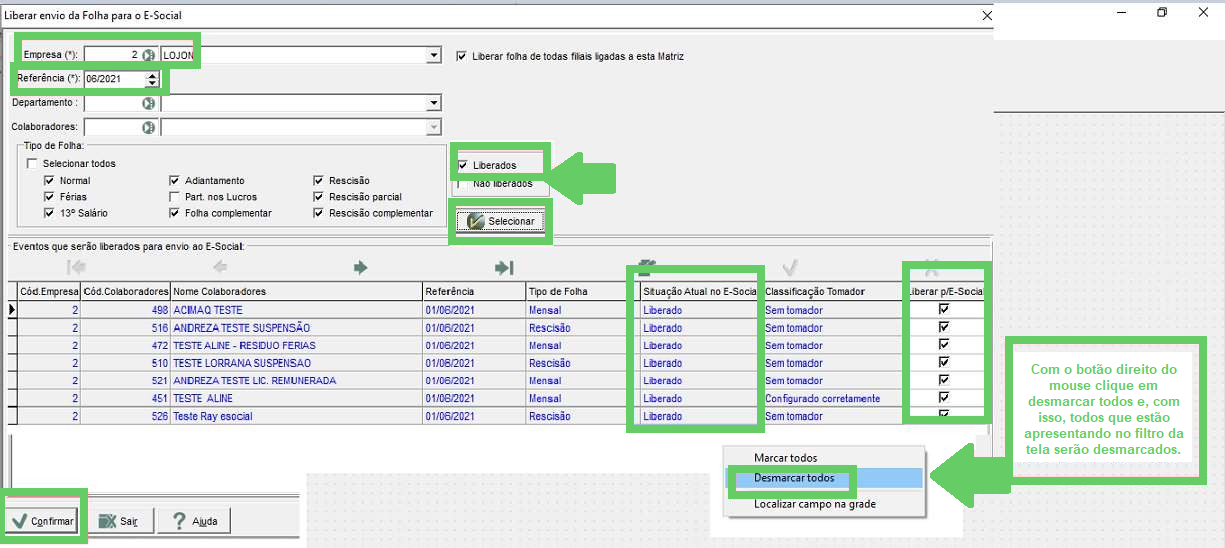Click the Tipo de Folha column header
The image size is (1225, 548).
point(582,291)
